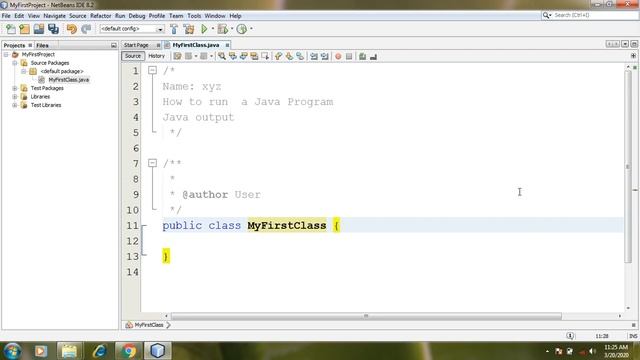Collapse the MyFirstProject tree node
The image size is (640, 360).
(7, 54)
